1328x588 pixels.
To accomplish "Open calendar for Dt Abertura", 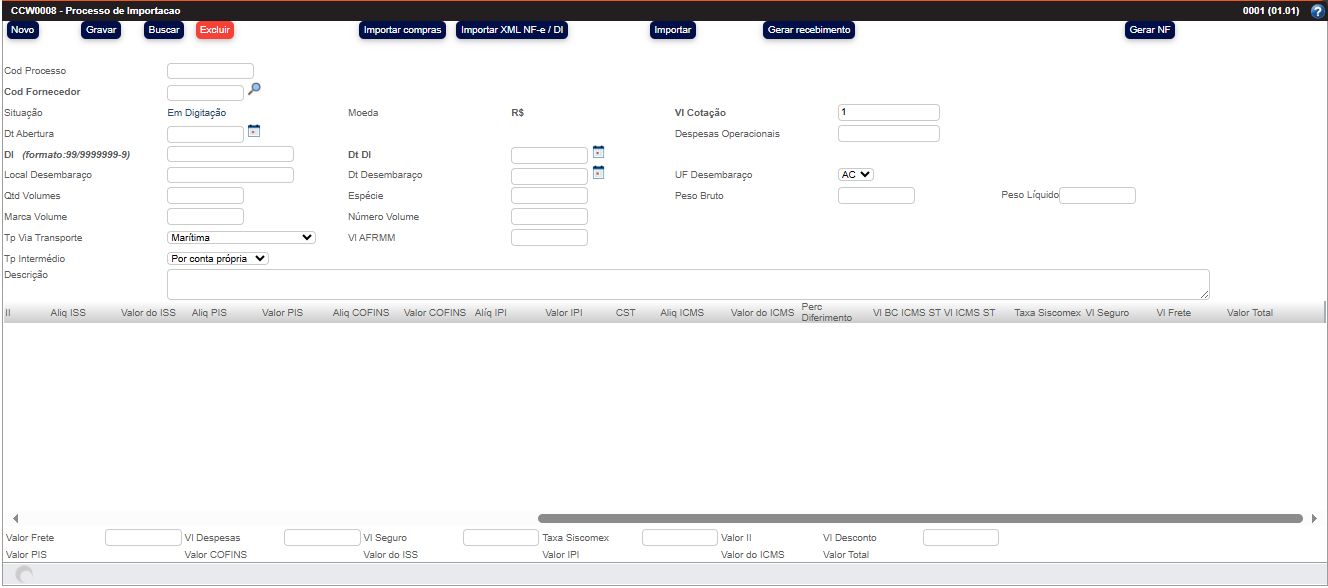I will point(254,131).
